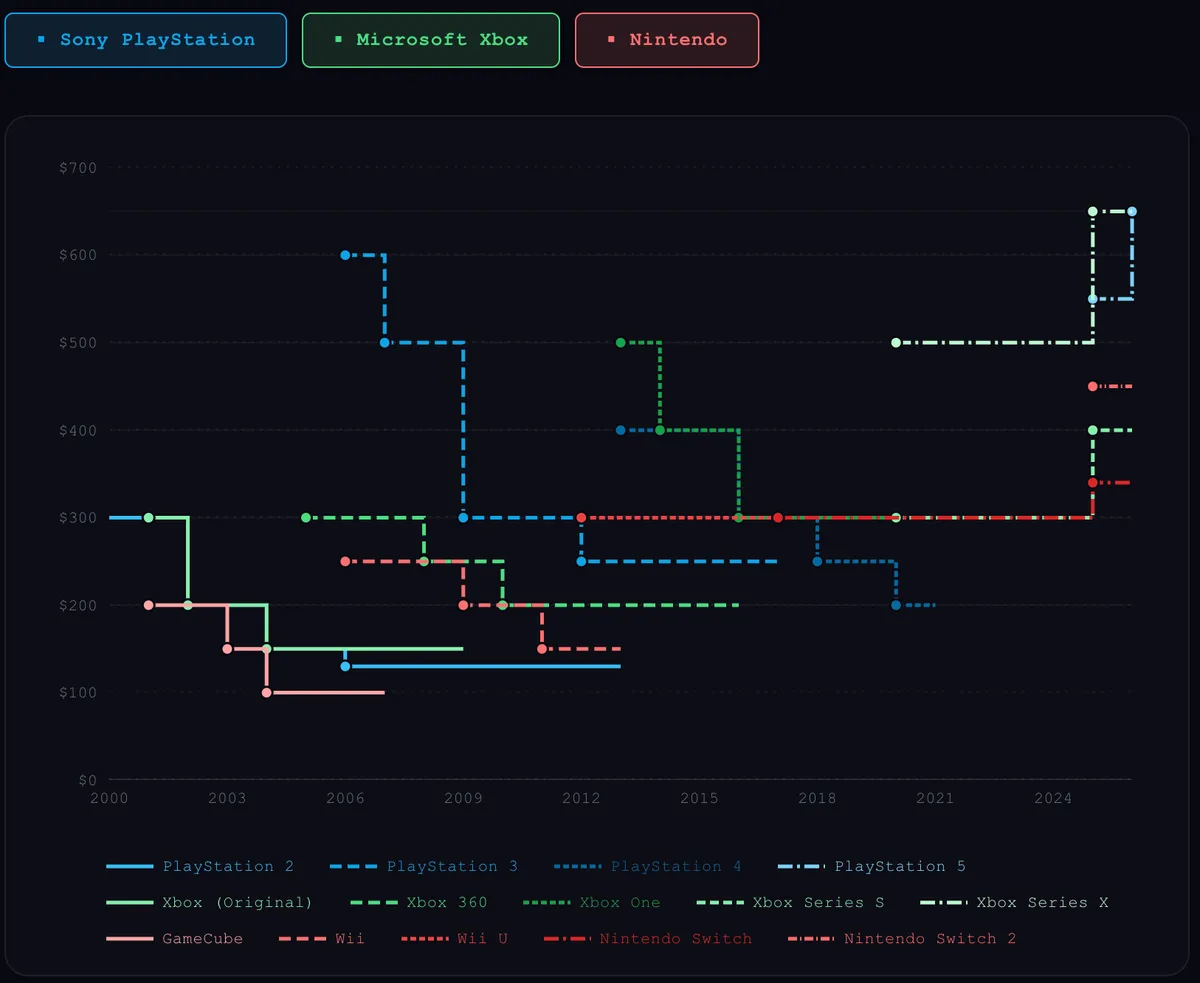Click the $600 y-axis label
1200x983 pixels.
(78, 255)
